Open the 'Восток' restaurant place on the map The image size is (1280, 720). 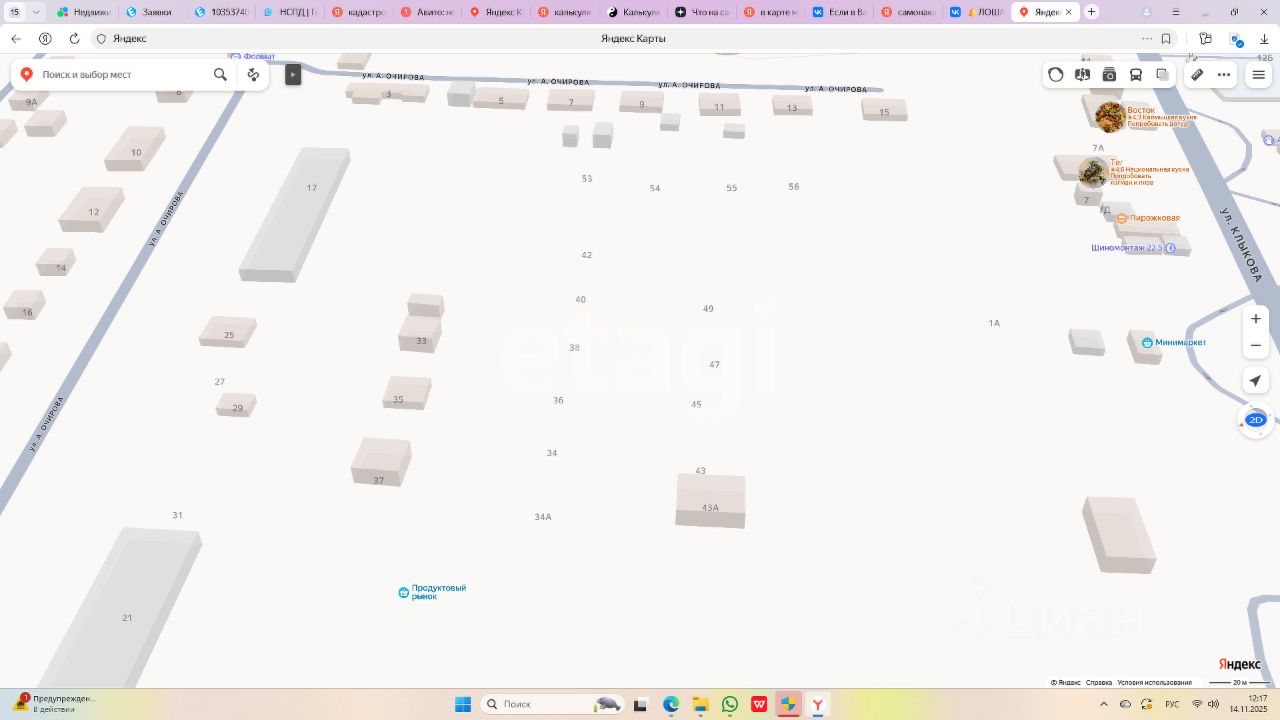pos(1141,110)
